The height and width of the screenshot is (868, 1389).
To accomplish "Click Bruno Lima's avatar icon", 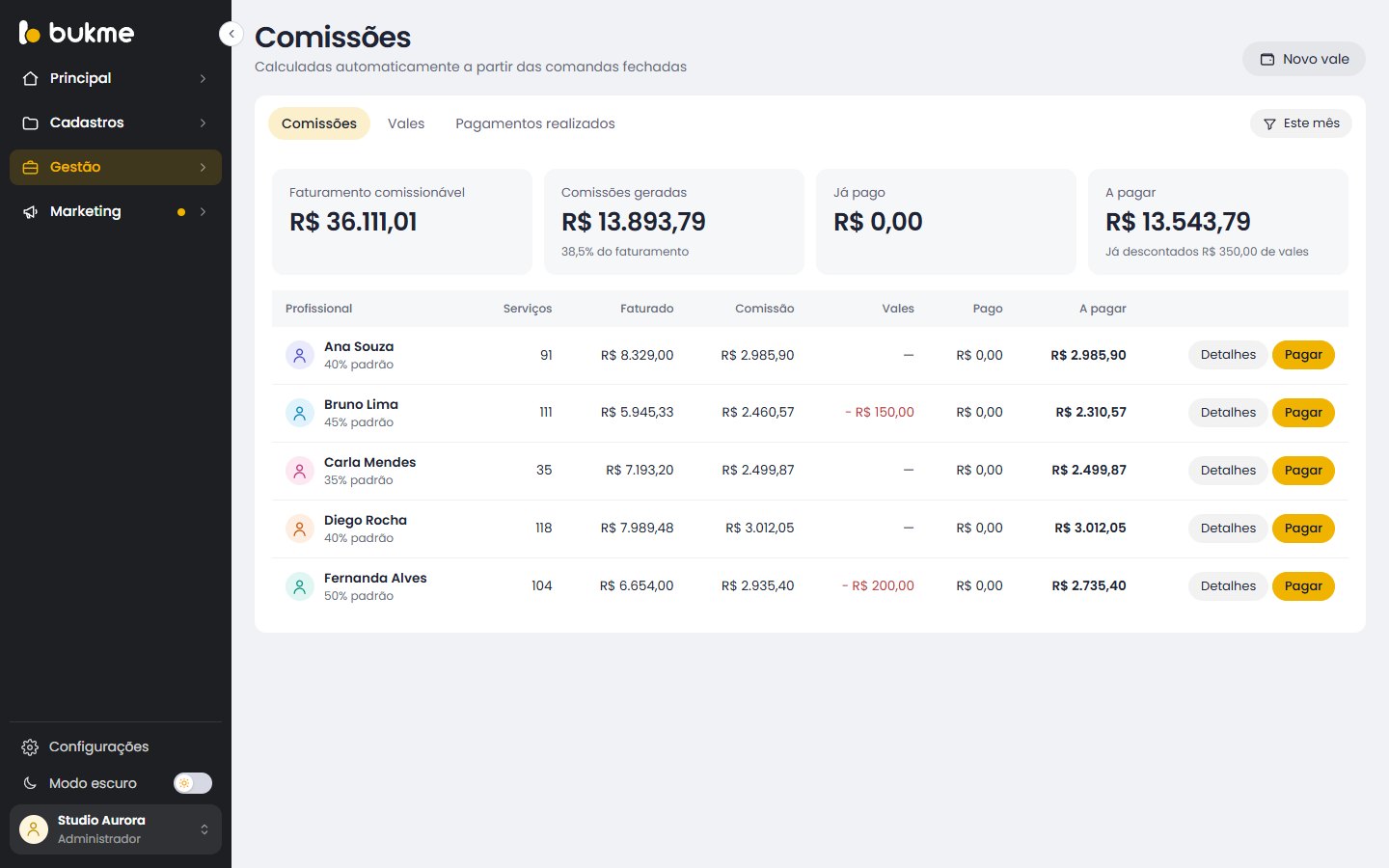I will pos(300,413).
